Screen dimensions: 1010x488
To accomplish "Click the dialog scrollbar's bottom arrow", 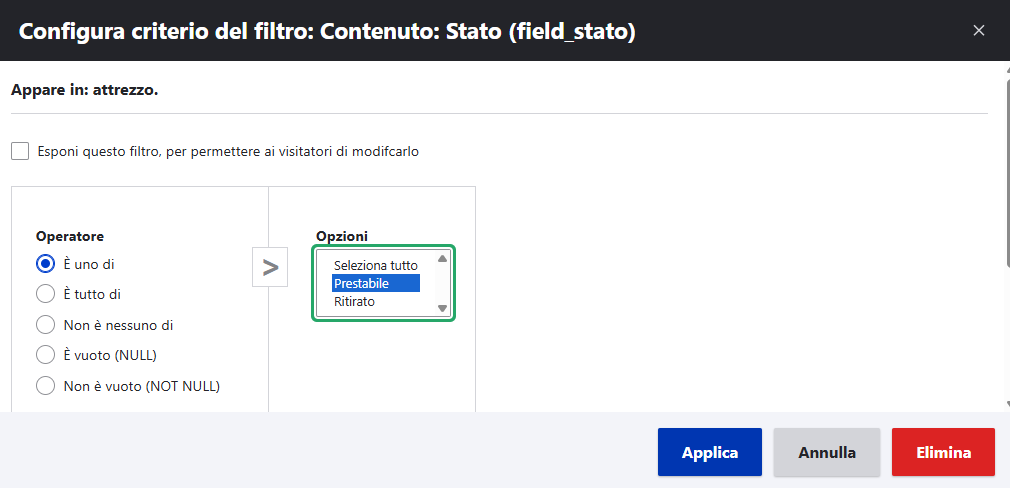I will (x=1005, y=403).
